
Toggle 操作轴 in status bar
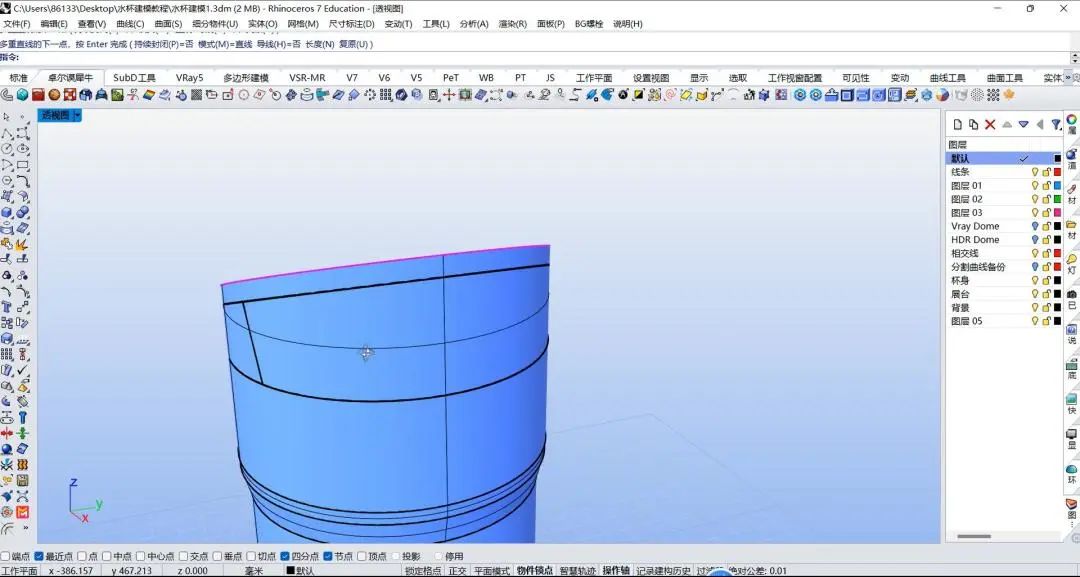(616, 571)
